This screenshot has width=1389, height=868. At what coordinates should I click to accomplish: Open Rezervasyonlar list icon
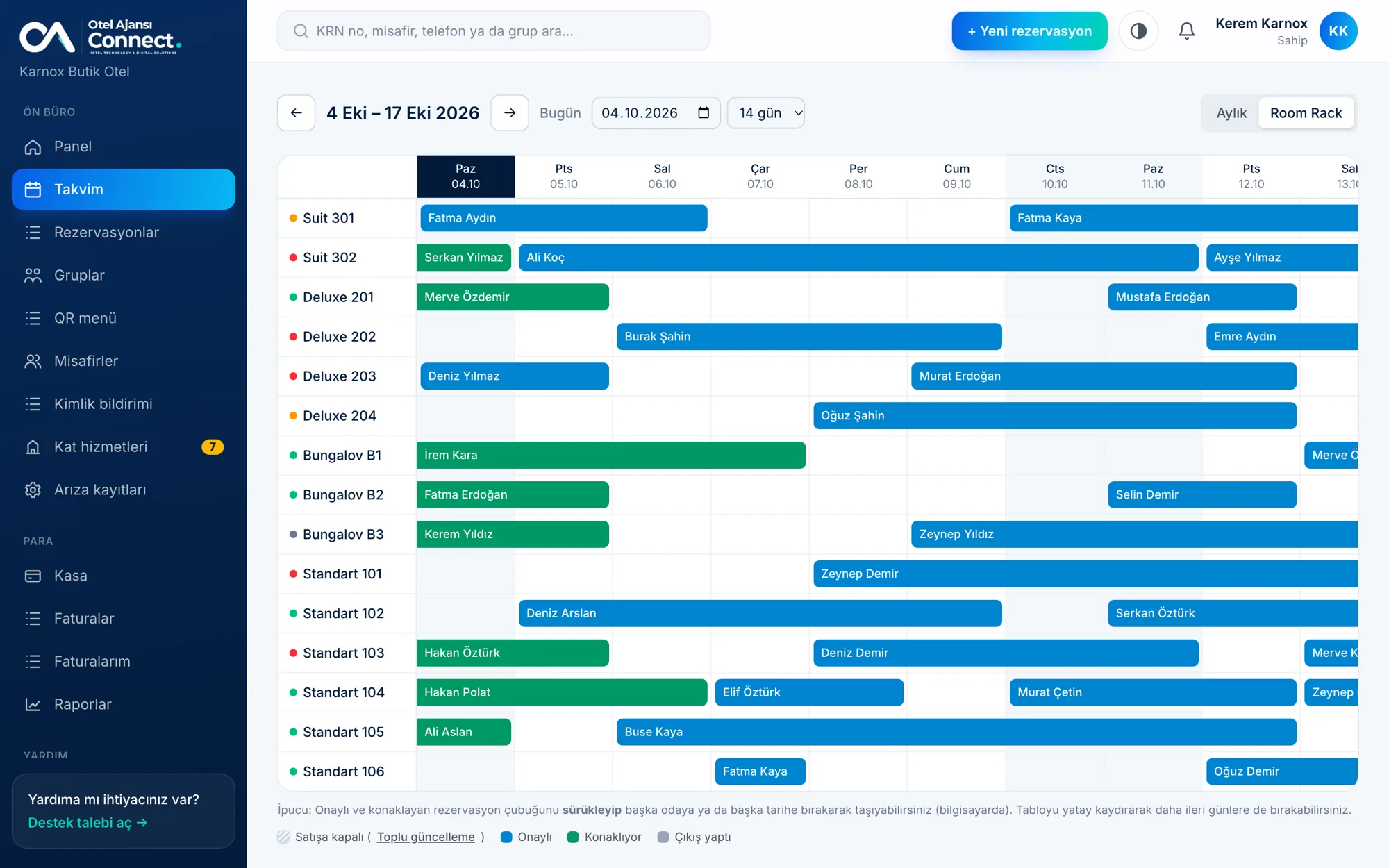click(33, 233)
